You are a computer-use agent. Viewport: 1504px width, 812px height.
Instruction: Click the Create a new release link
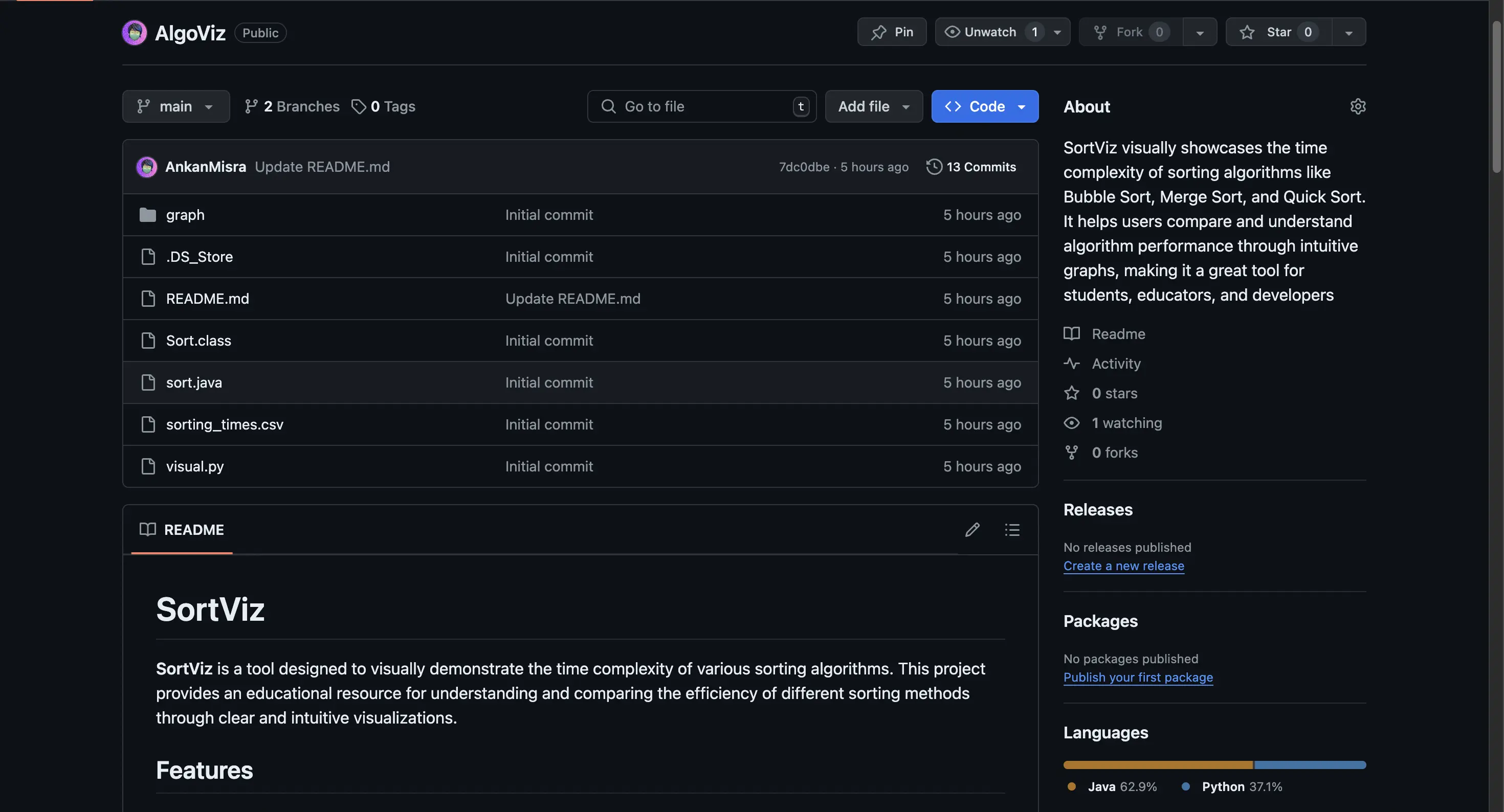pyautogui.click(x=1123, y=566)
